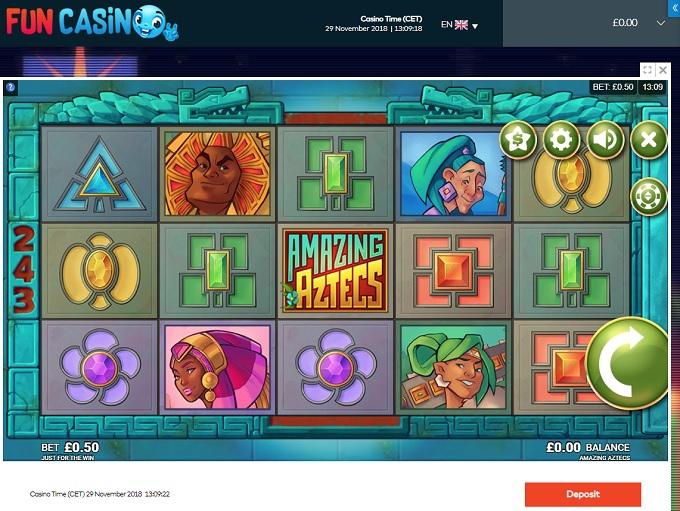This screenshot has width=680, height=511.
Task: Open the EN language dropdown
Action: tap(459, 25)
